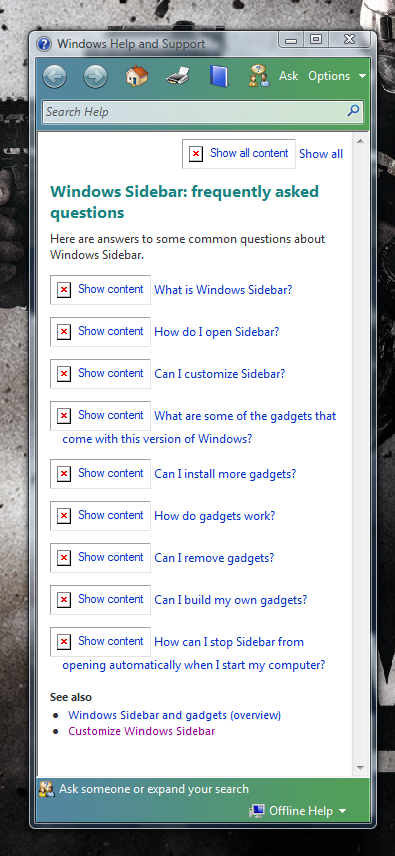Click the magnifier search icon

pyautogui.click(x=354, y=111)
